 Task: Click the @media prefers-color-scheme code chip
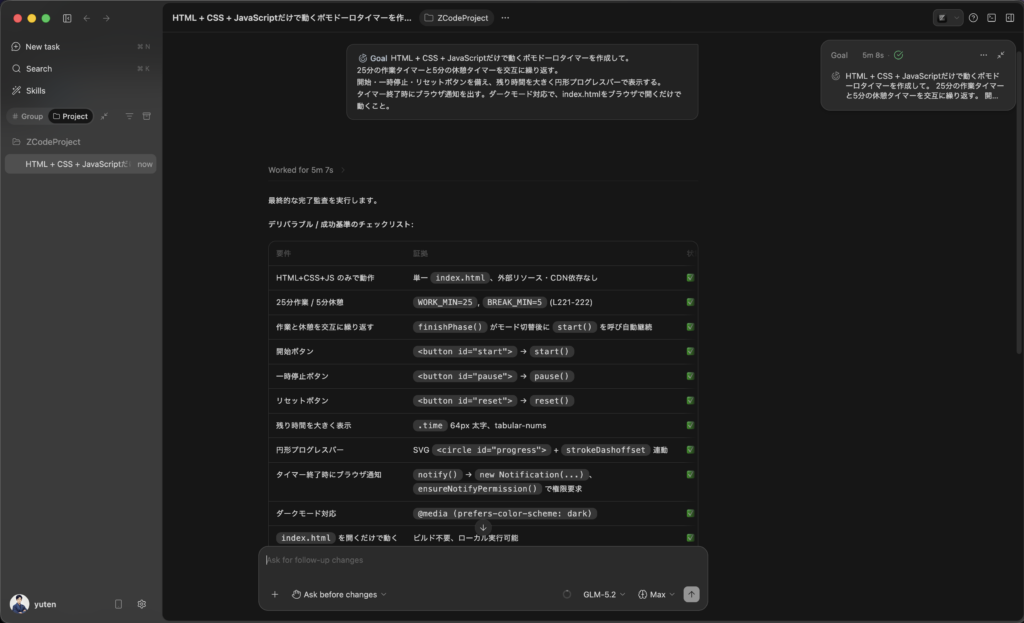[x=505, y=513]
